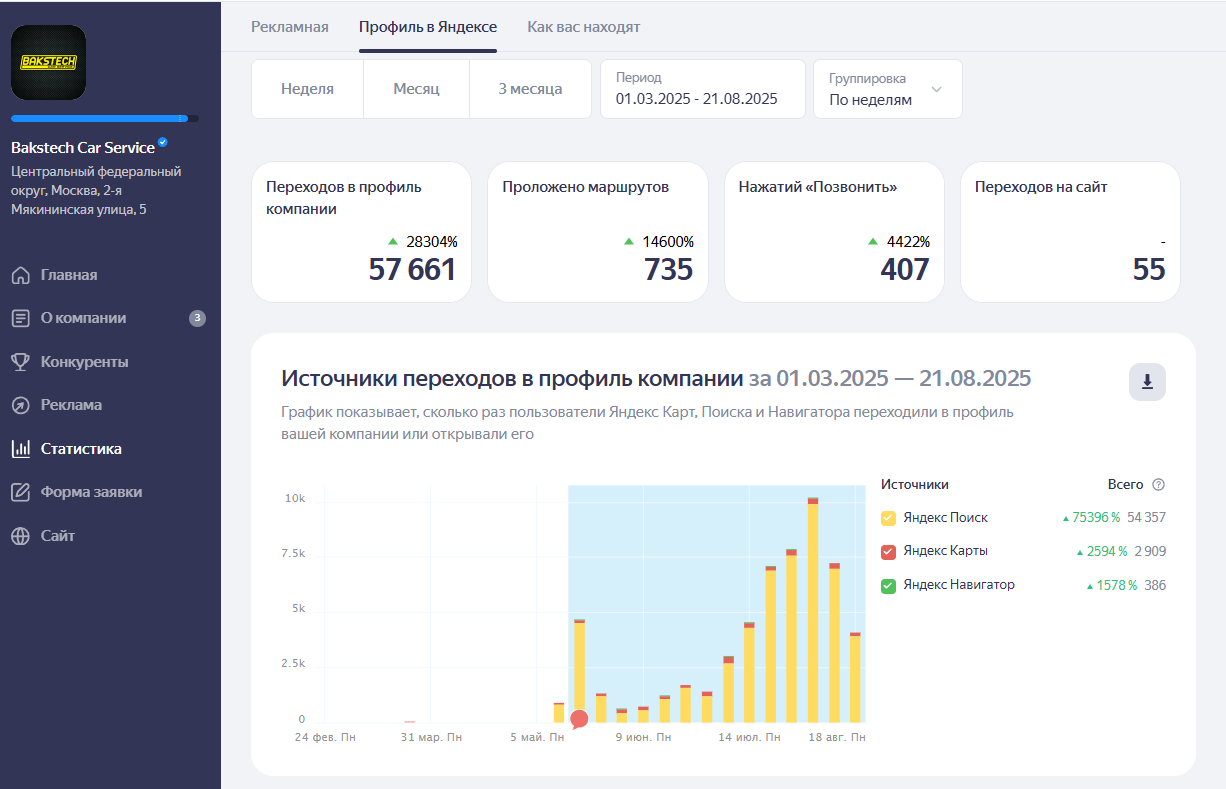Click the Источники legend heading
1226x789 pixels.
915,485
